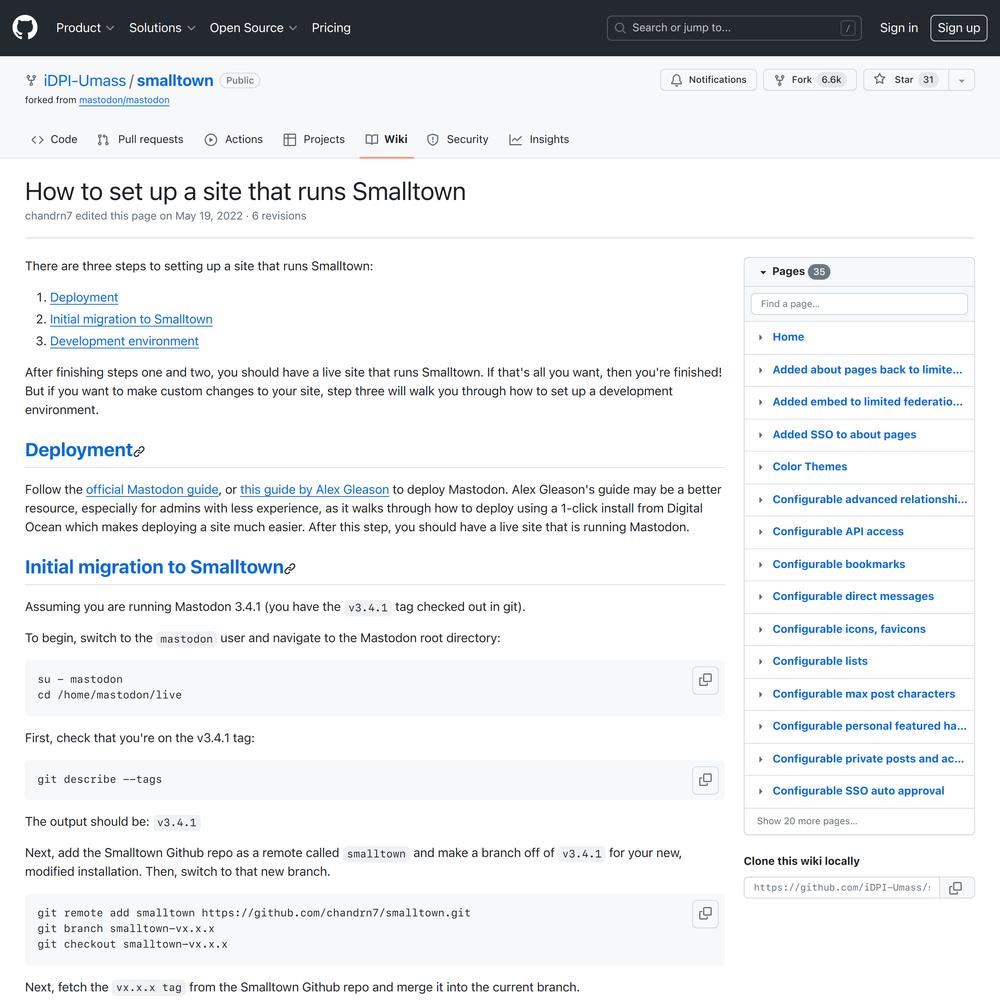The height and width of the screenshot is (1000, 1000).
Task: Show 20 more pages in sidebar
Action: pos(807,821)
